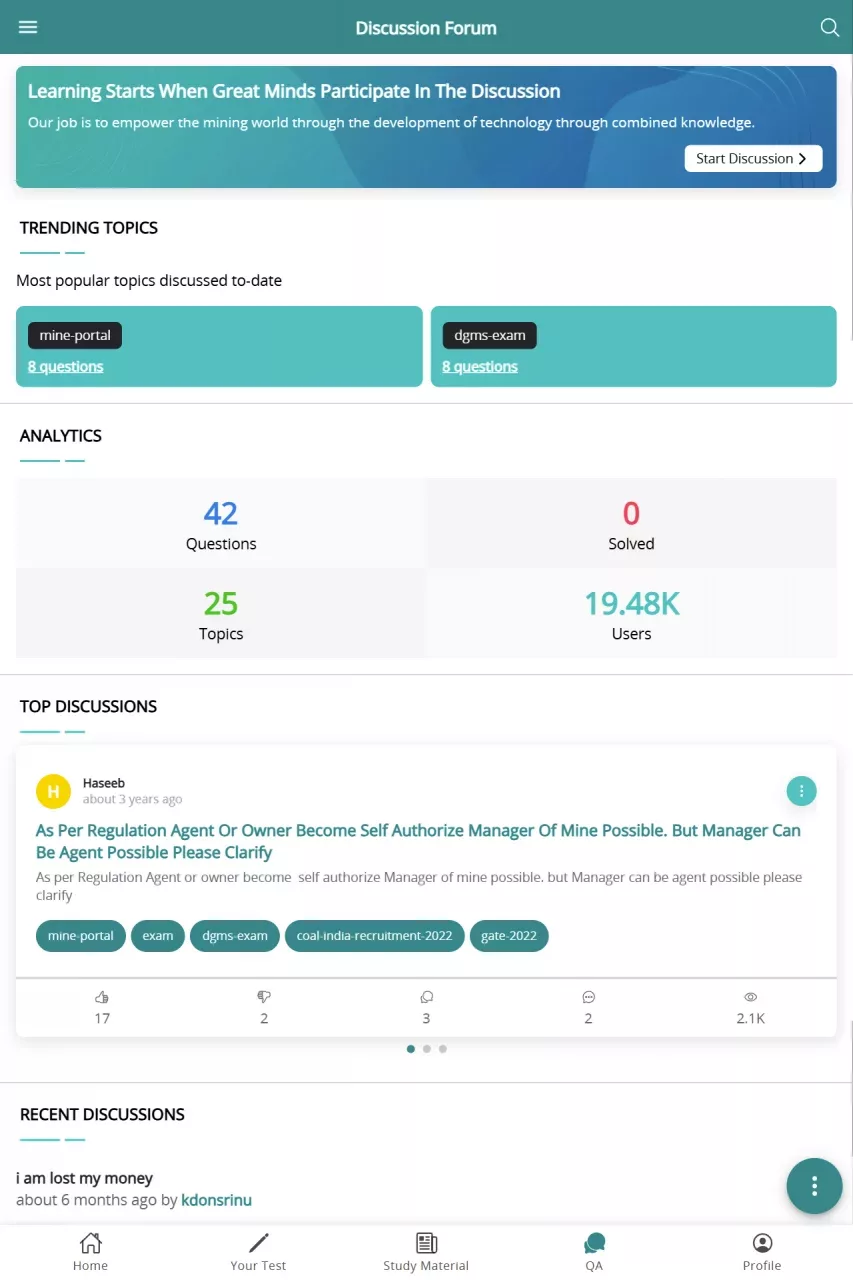This screenshot has width=853, height=1280.
Task: Show the second top discussion slide dot
Action: 427,1049
